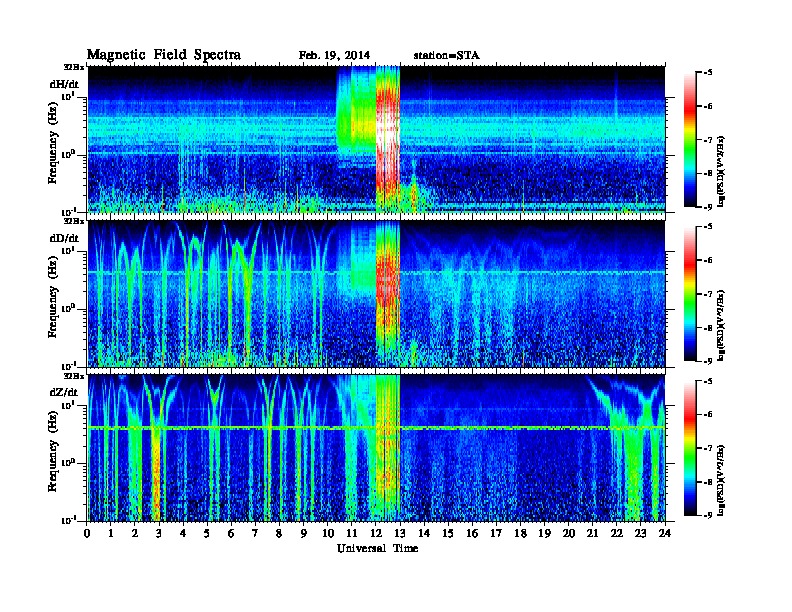Click hour 15 on the Universal Time axis

tap(448, 534)
